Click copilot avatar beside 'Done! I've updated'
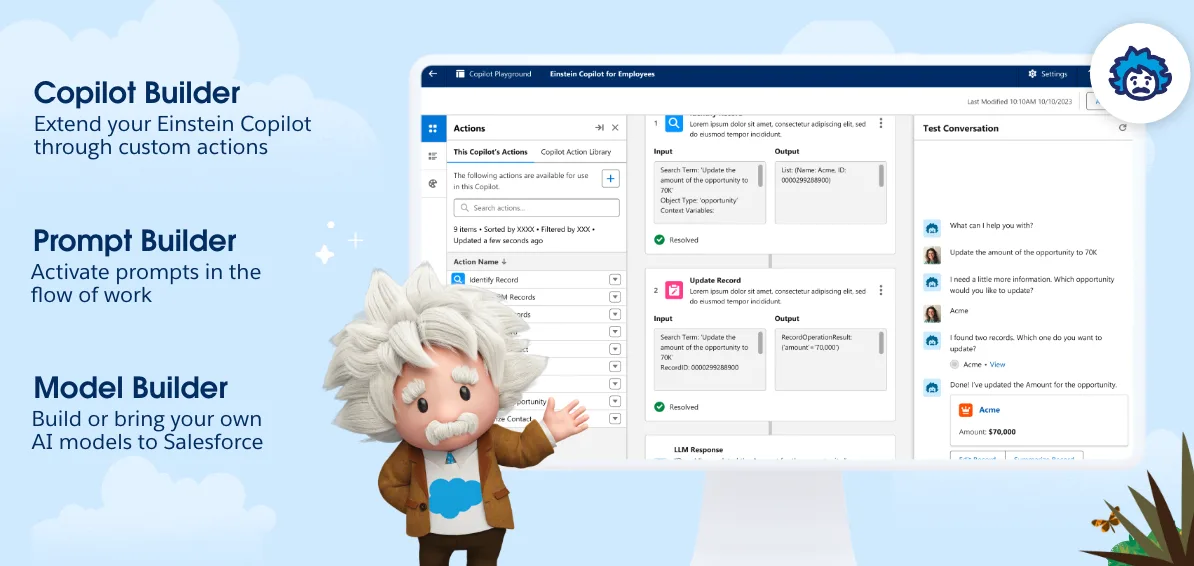 pos(932,387)
